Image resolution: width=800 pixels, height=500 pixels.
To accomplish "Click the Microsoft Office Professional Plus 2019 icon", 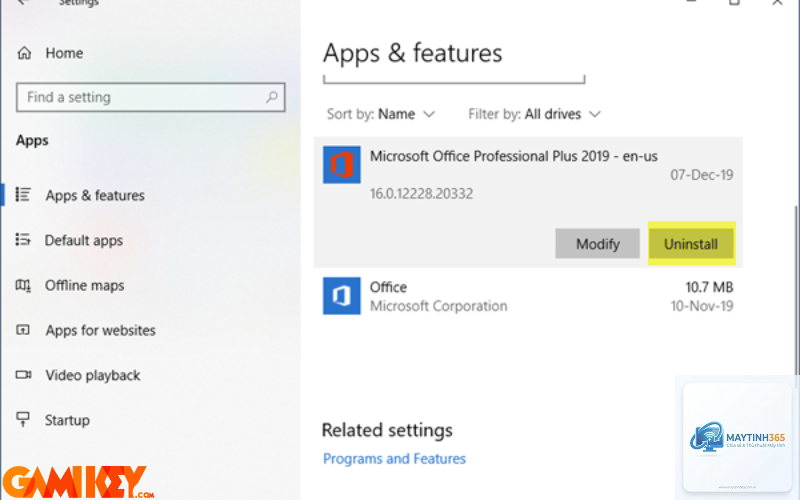I will click(x=341, y=165).
